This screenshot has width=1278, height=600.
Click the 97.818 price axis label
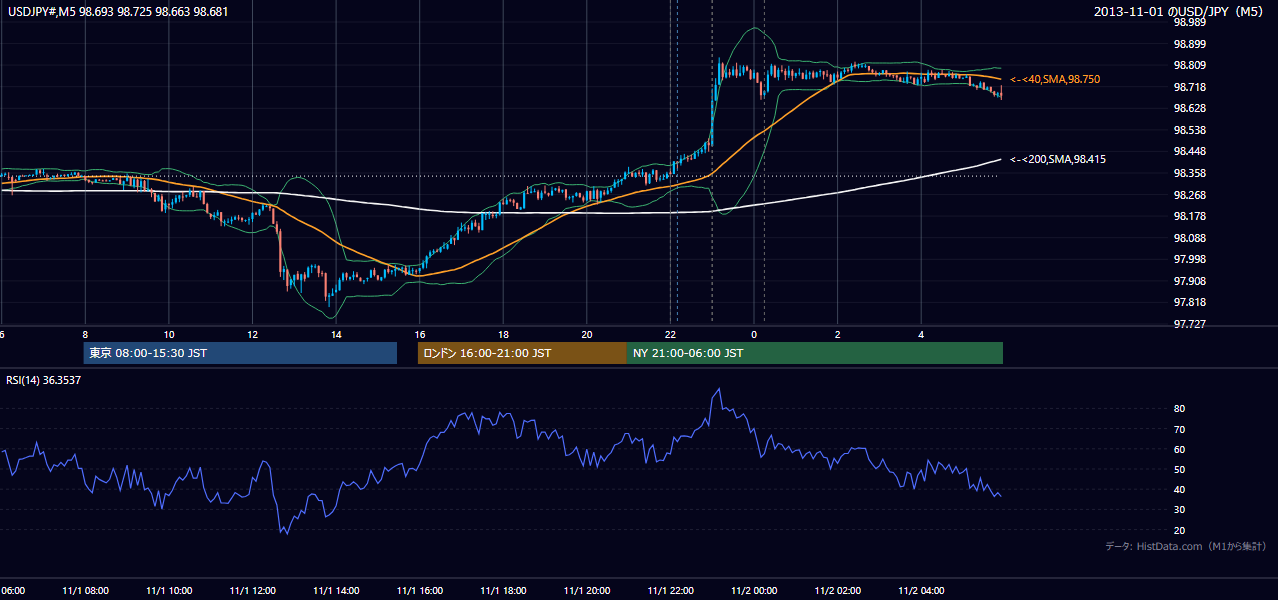(1188, 302)
